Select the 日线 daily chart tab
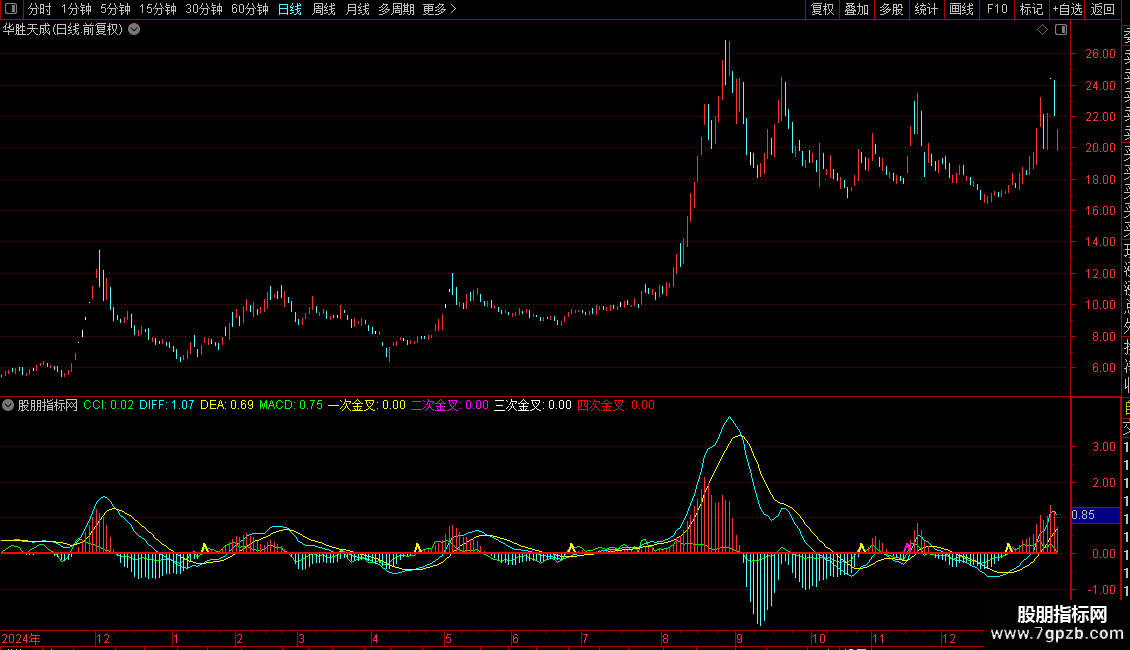The width and height of the screenshot is (1130, 650). click(290, 9)
